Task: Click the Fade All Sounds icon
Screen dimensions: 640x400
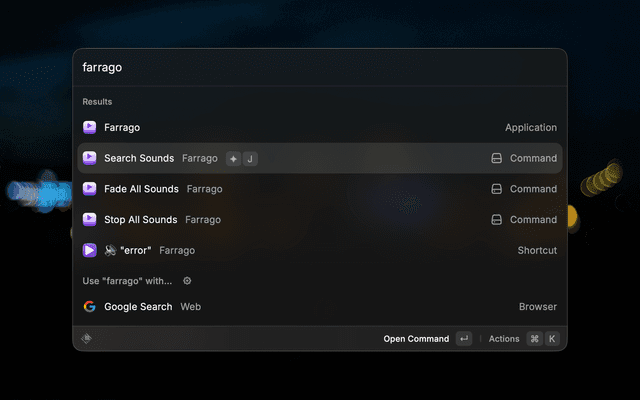Action: pos(89,189)
